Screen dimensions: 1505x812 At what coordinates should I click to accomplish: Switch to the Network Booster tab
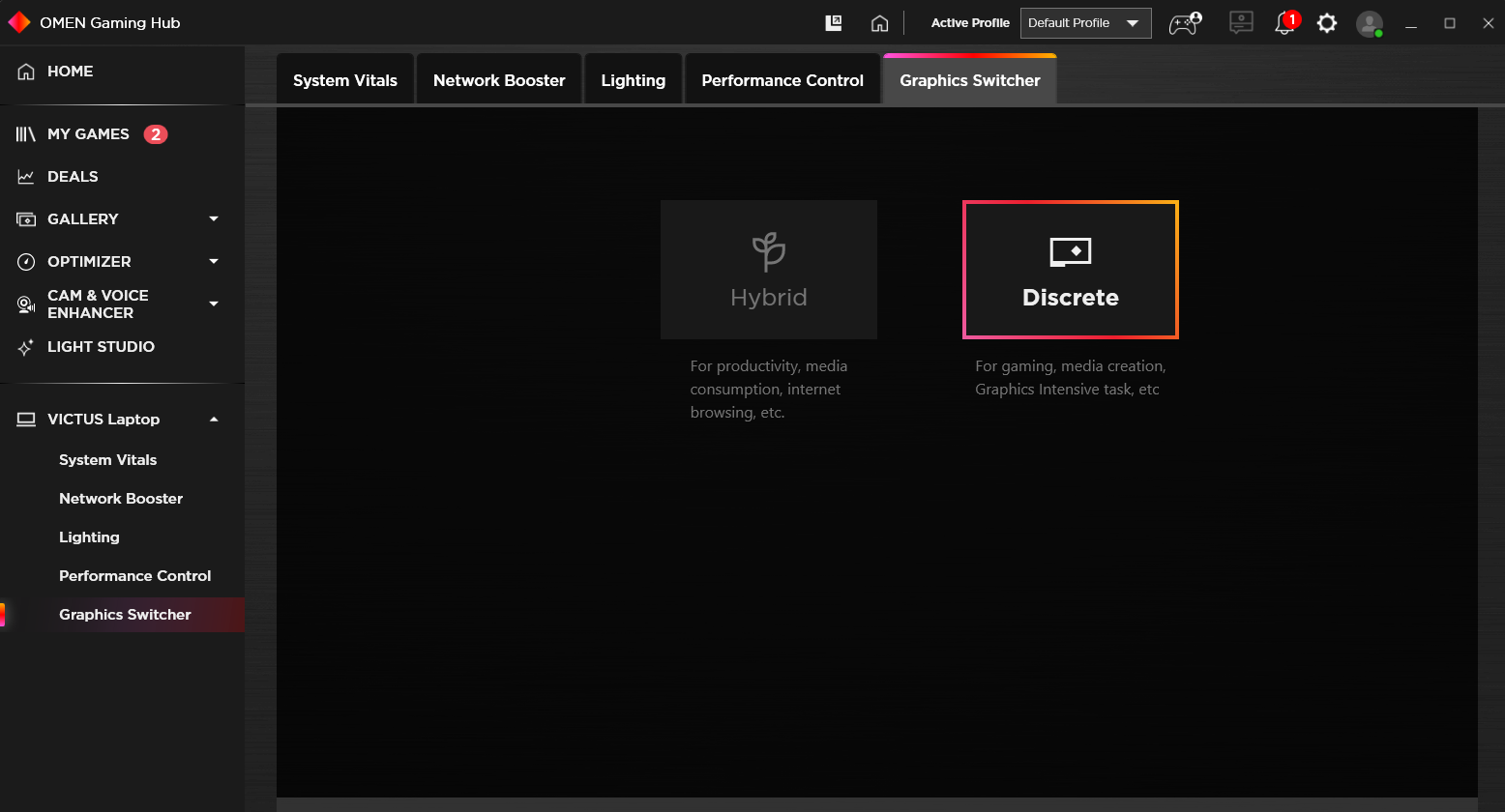[x=499, y=80]
